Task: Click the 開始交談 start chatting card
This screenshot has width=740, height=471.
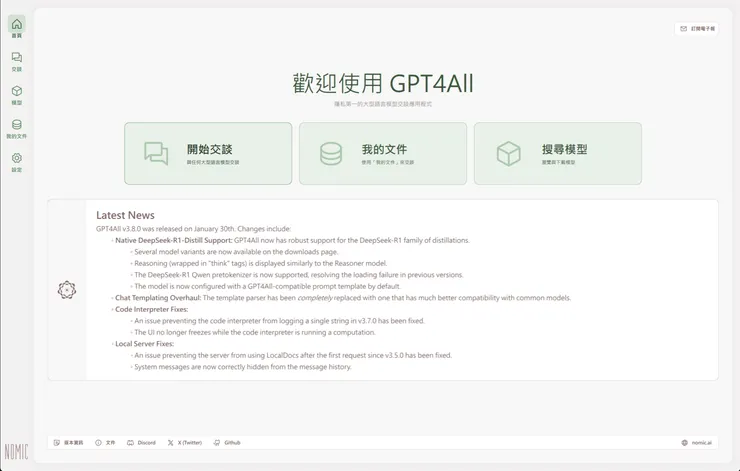Action: (x=208, y=153)
